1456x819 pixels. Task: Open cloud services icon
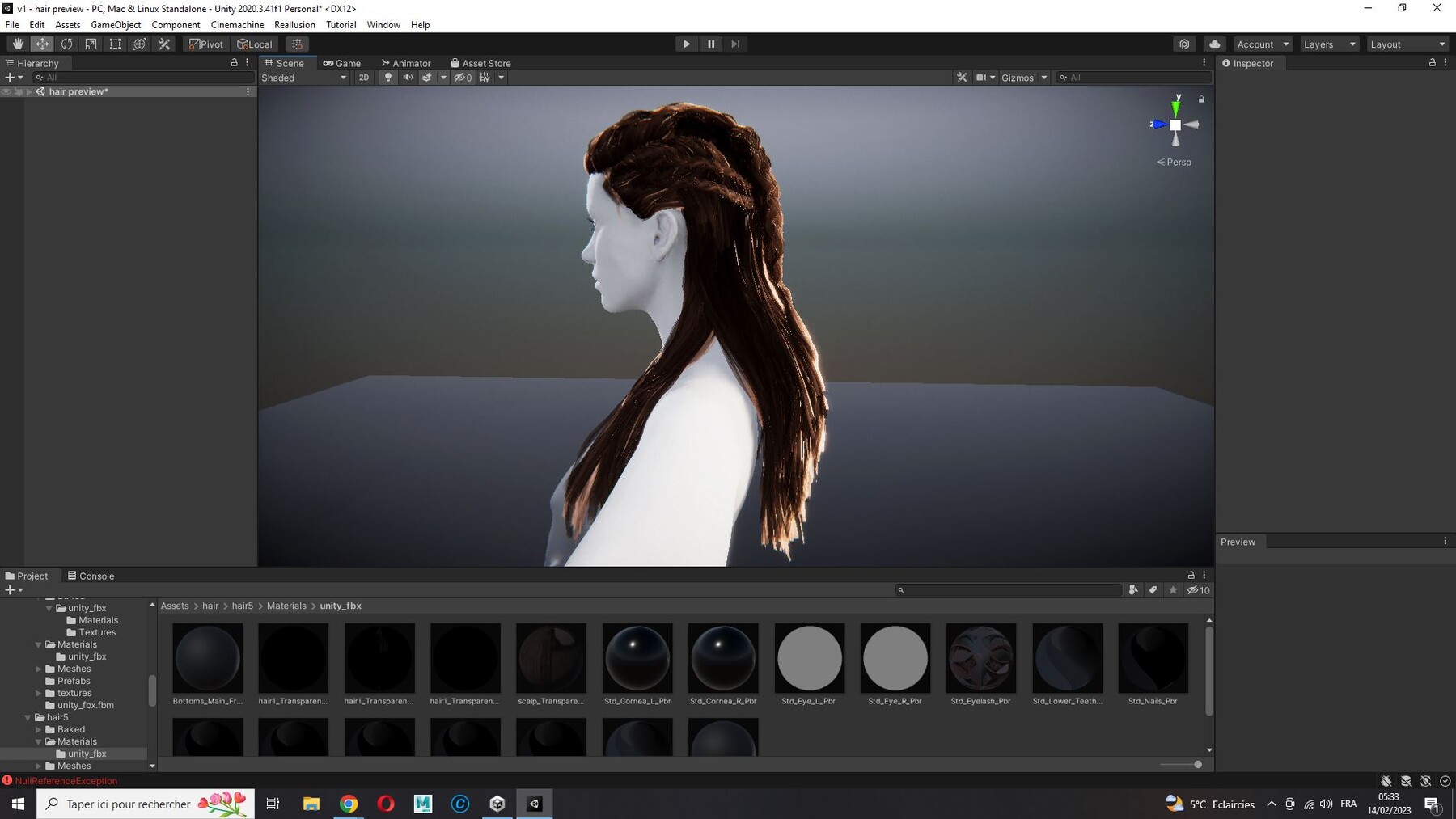1214,44
